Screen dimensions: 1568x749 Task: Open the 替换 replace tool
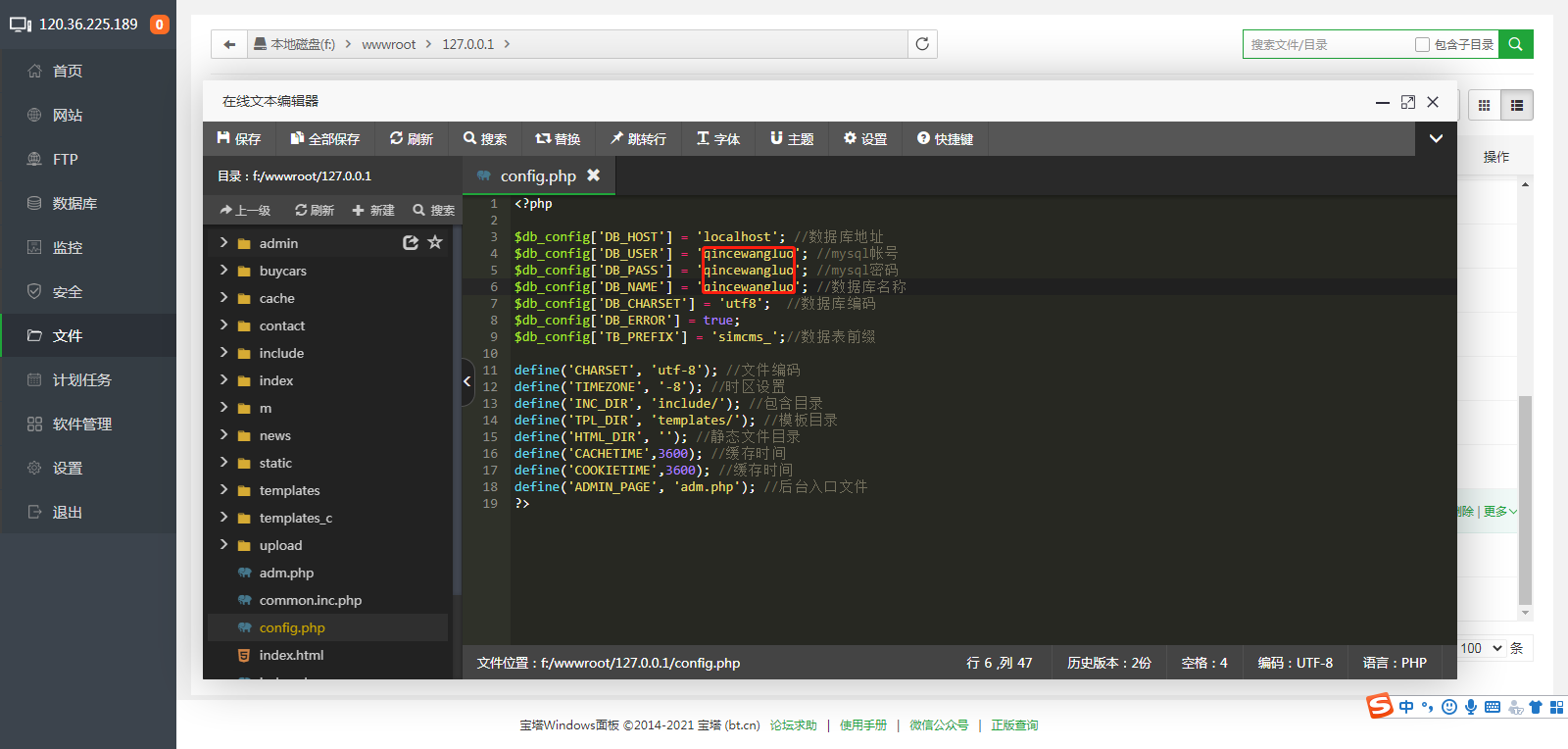558,139
